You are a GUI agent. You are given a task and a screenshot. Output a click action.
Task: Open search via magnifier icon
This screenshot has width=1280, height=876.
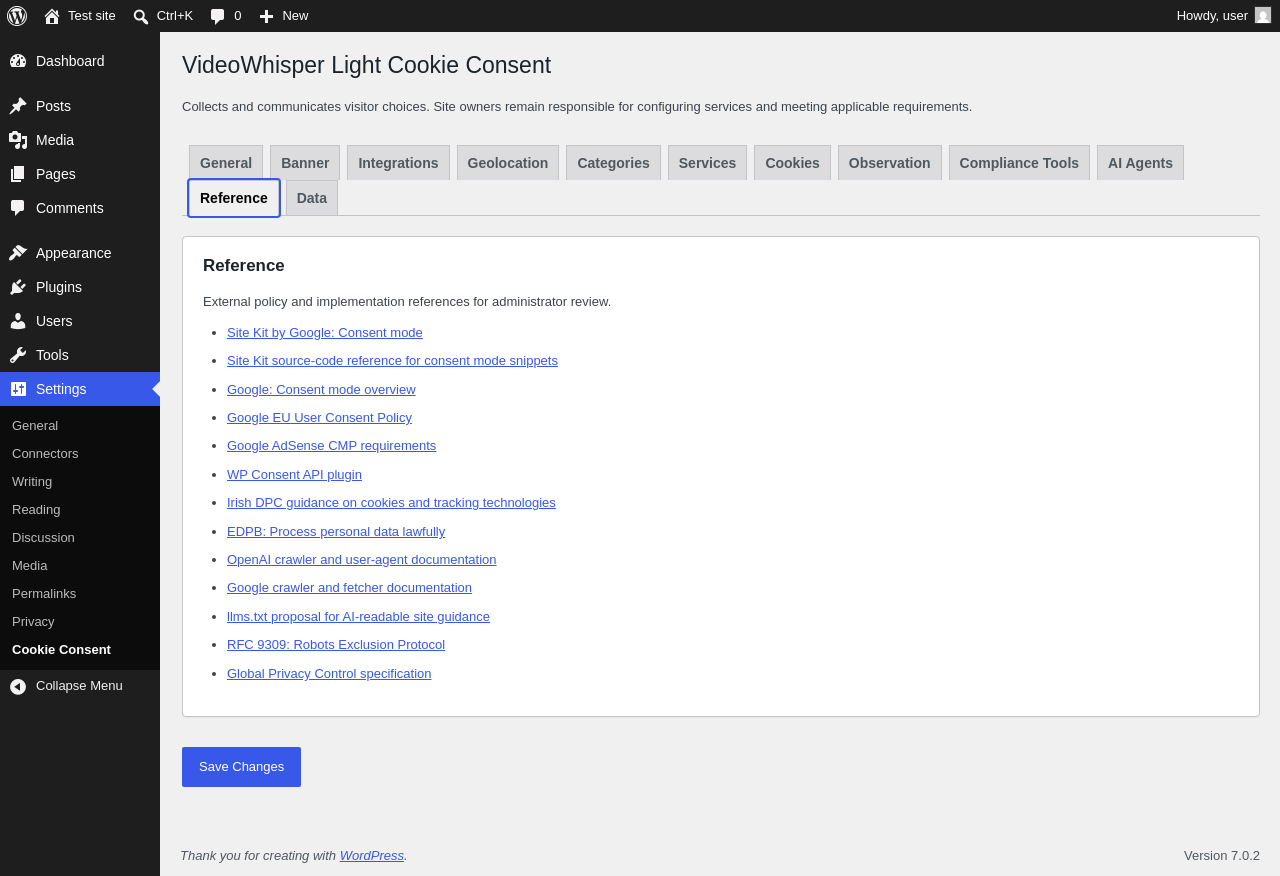pyautogui.click(x=141, y=16)
